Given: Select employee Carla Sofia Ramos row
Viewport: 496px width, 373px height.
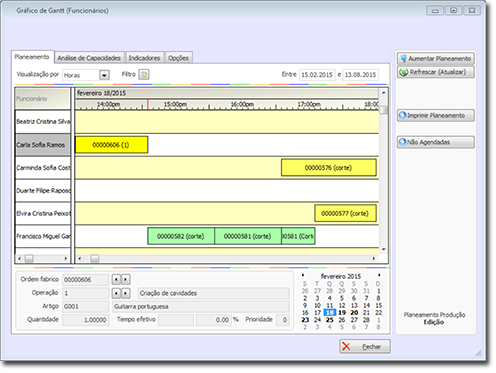Looking at the screenshot, I should click(43, 145).
